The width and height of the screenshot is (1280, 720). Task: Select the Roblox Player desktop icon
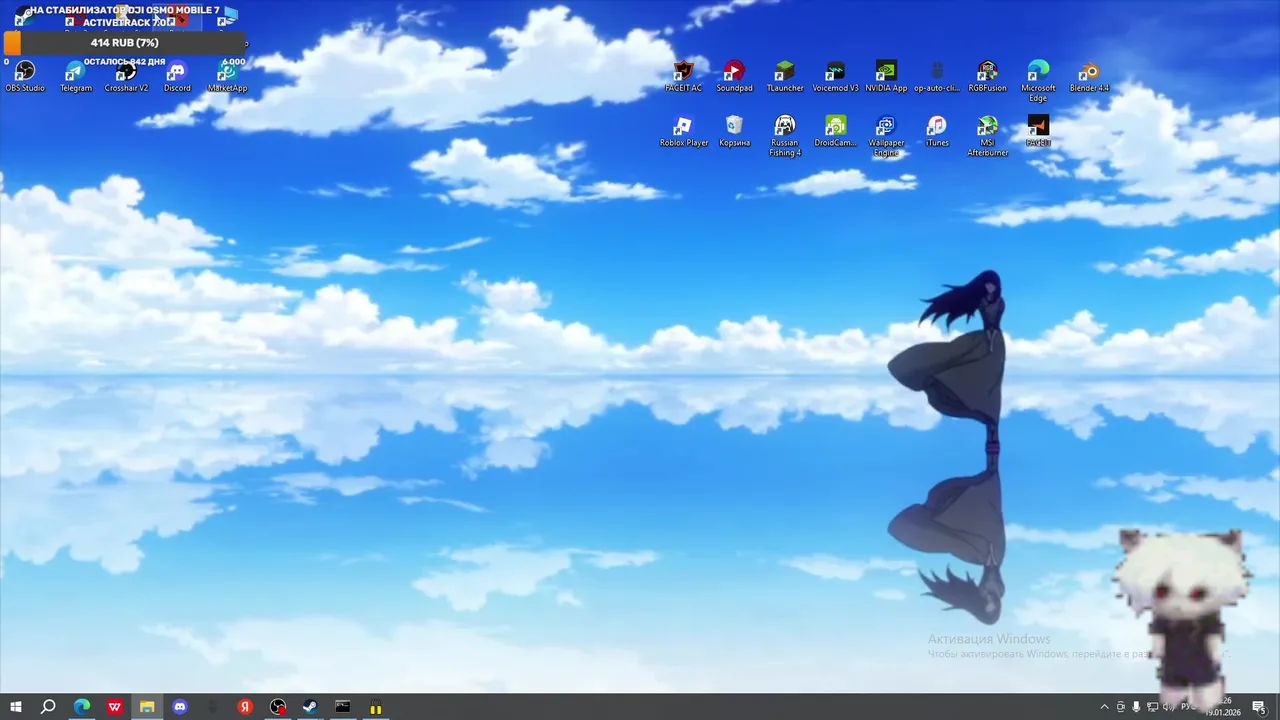coord(683,131)
